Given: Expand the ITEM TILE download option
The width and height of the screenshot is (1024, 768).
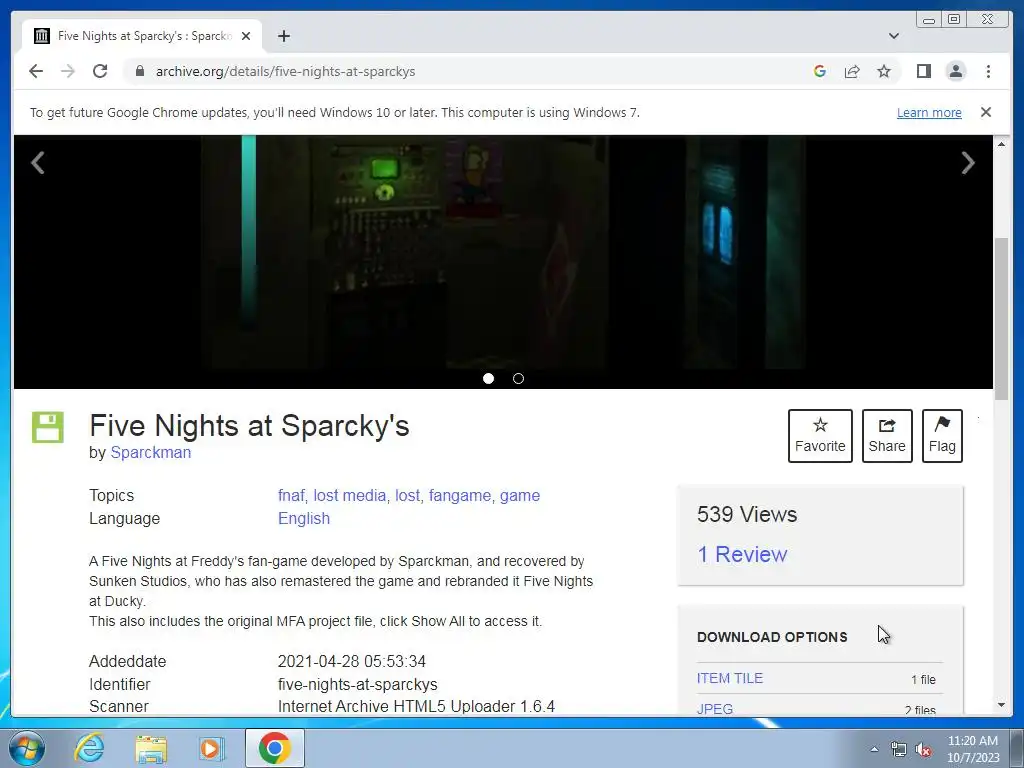Looking at the screenshot, I should click(729, 679).
